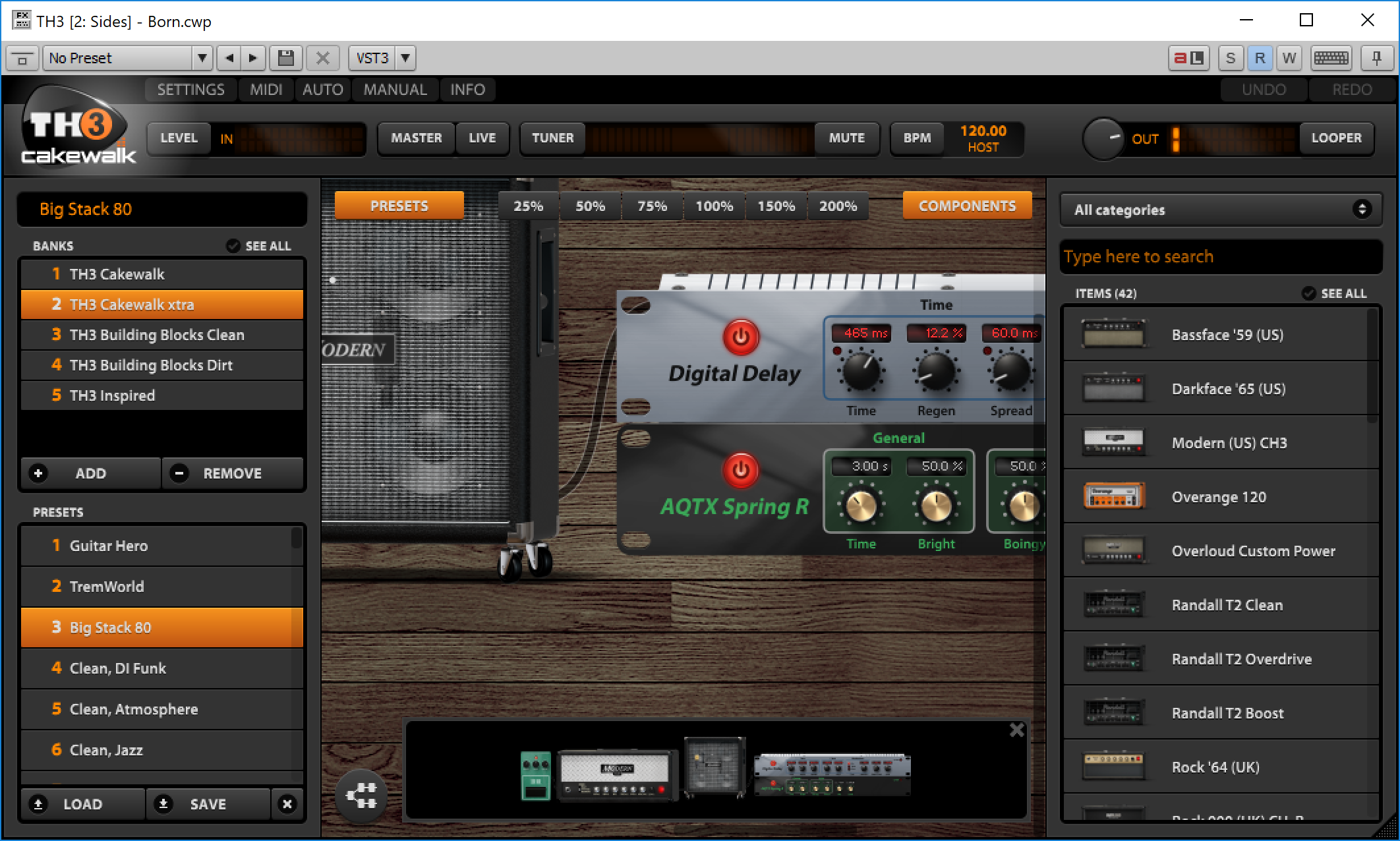Toggle SEE ALL checkbox for banks

pyautogui.click(x=233, y=246)
